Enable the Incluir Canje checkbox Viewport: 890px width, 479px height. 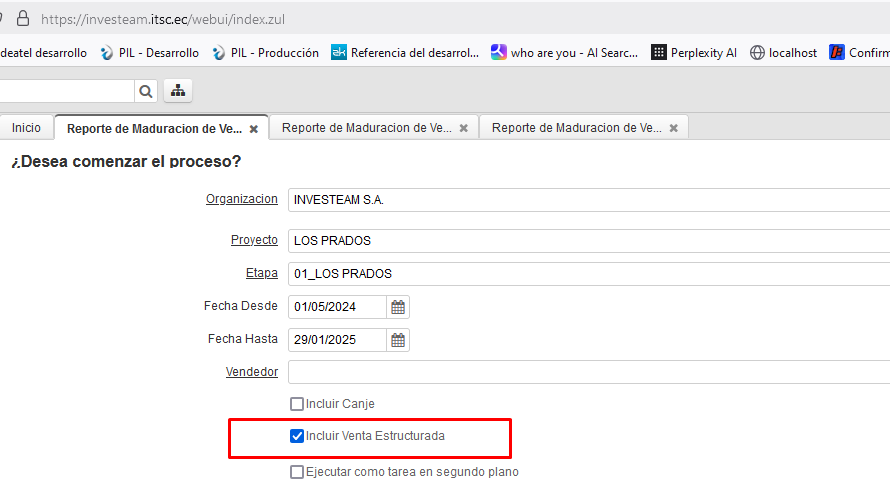point(297,404)
